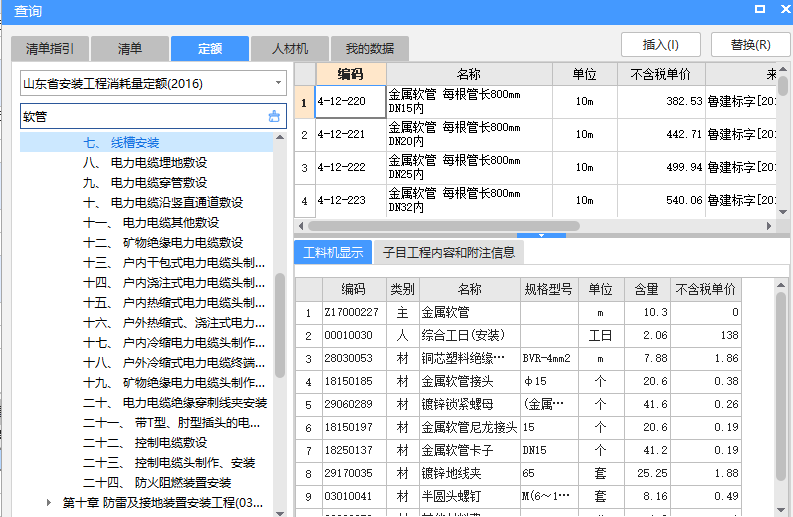Select 二十、电力电缆绝缘穿刺线夹安装
793x517 pixels.
pyautogui.click(x=175, y=403)
